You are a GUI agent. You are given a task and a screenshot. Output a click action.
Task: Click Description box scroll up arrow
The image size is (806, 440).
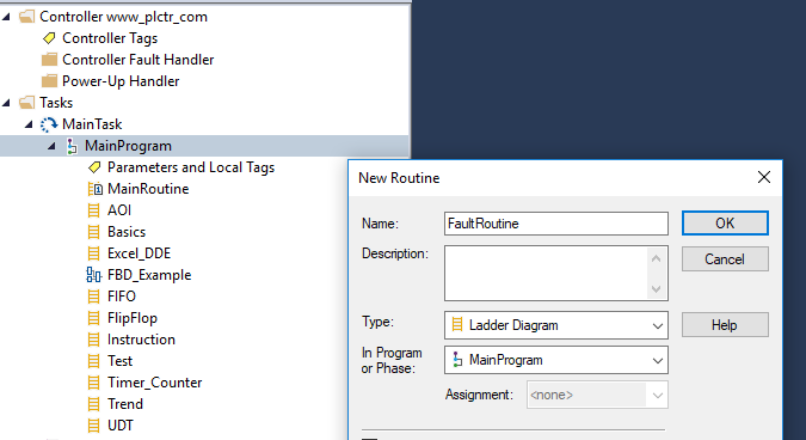[656, 259]
